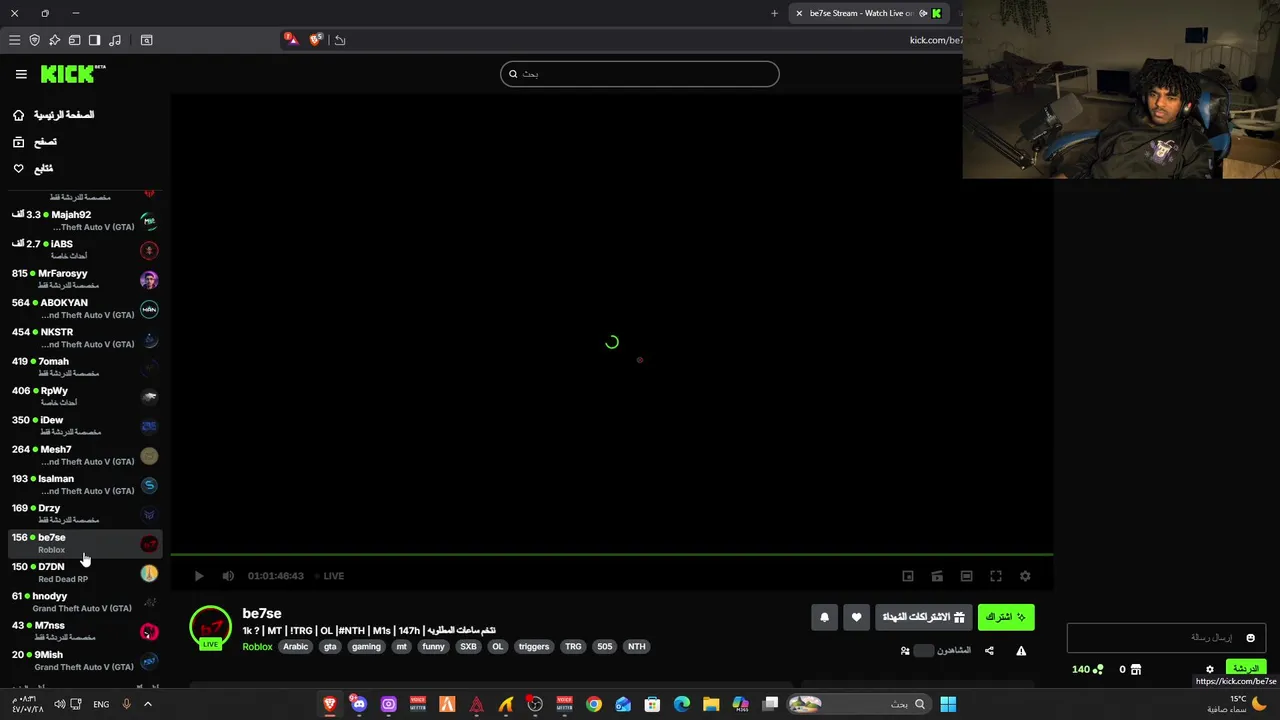Click the اشتراك subscribe button
Viewport: 1280px width, 720px height.
[1006, 617]
